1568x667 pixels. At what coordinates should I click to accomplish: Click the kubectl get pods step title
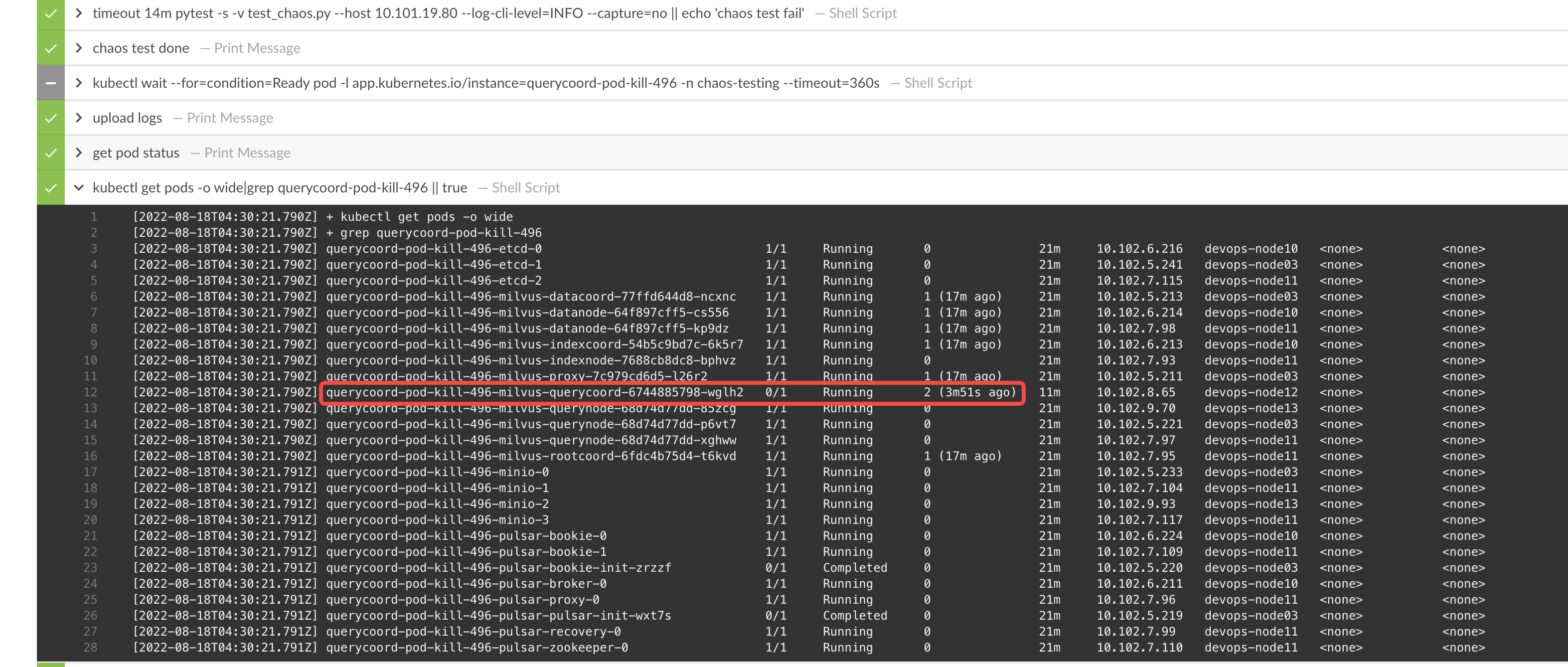(x=280, y=187)
